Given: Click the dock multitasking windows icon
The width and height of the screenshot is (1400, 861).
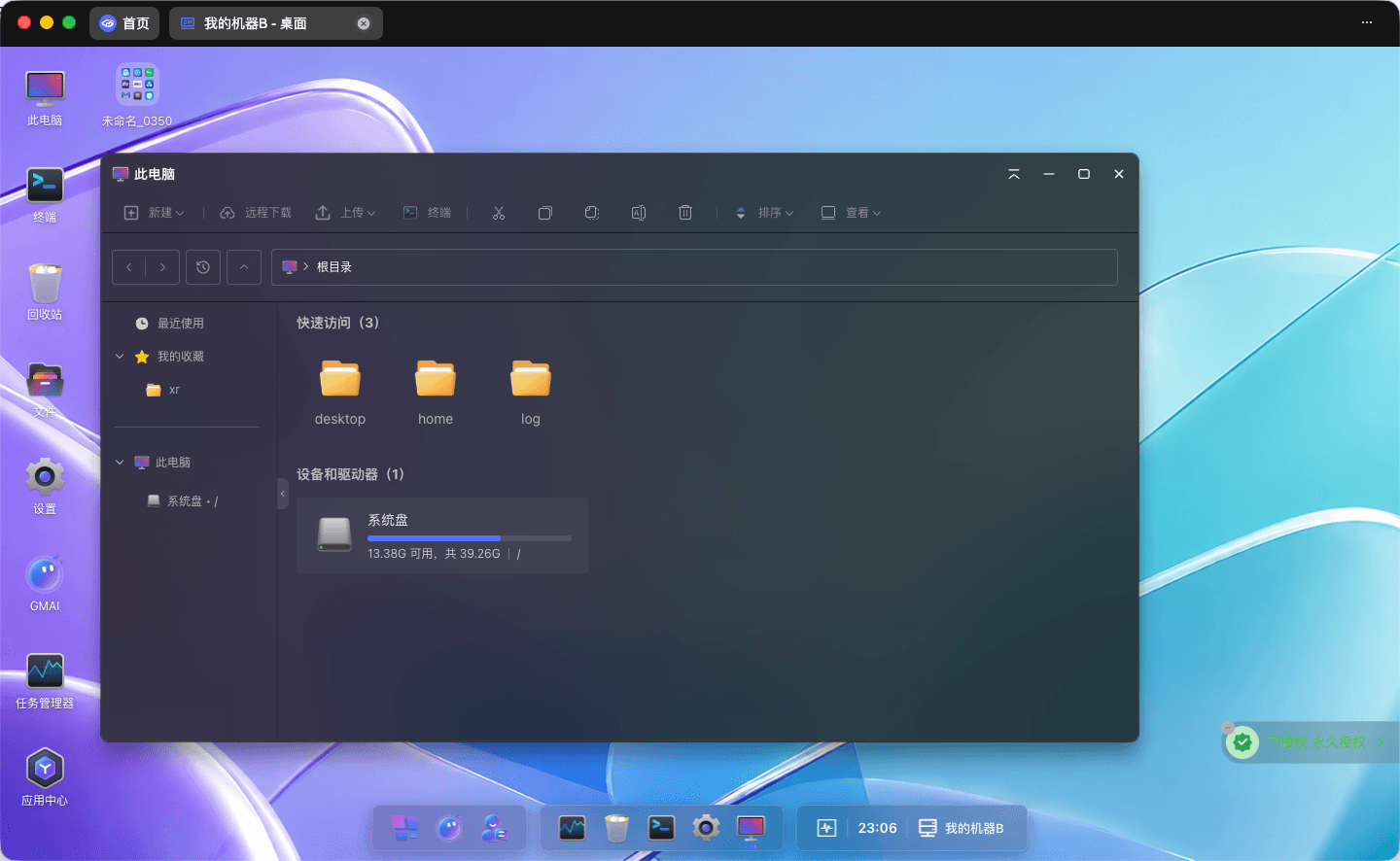Looking at the screenshot, I should [404, 828].
